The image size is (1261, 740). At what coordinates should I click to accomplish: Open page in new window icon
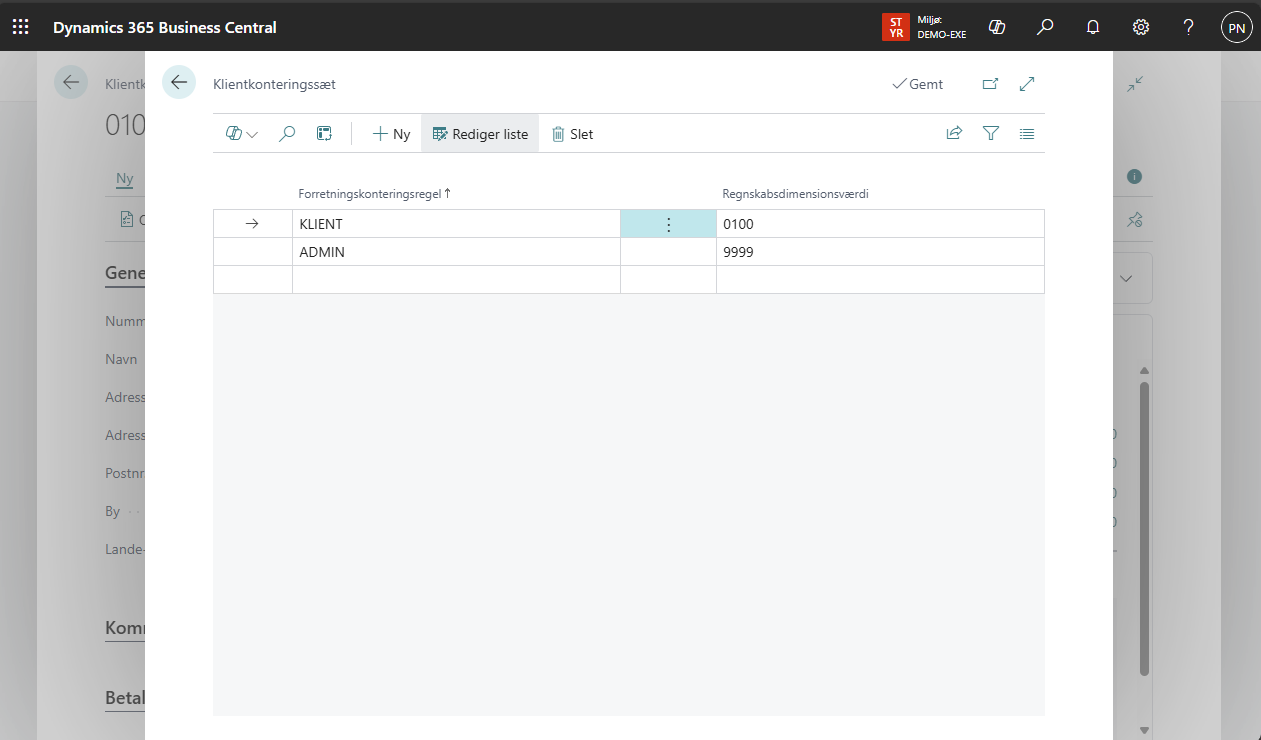(990, 84)
